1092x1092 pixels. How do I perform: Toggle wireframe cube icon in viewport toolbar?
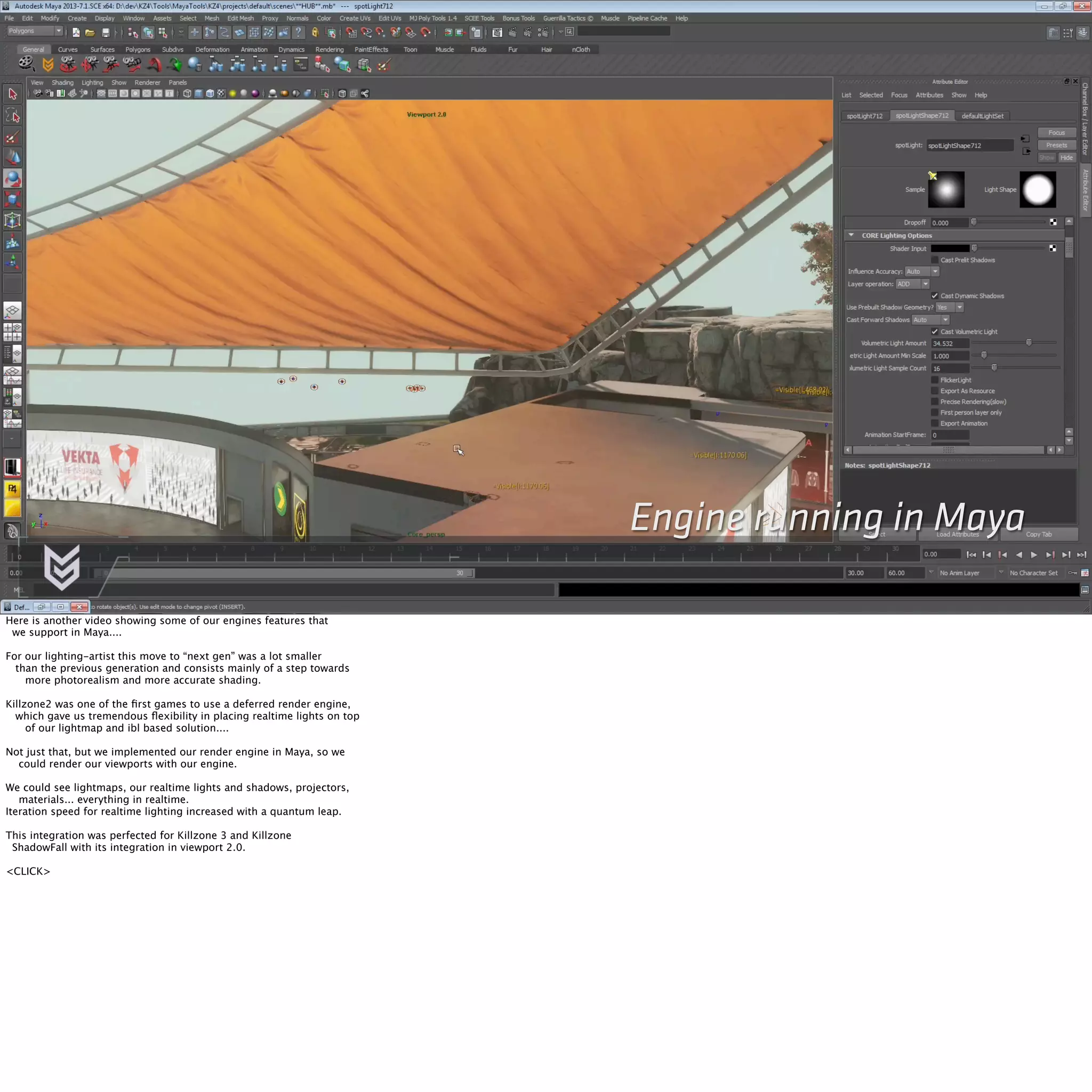pos(187,94)
